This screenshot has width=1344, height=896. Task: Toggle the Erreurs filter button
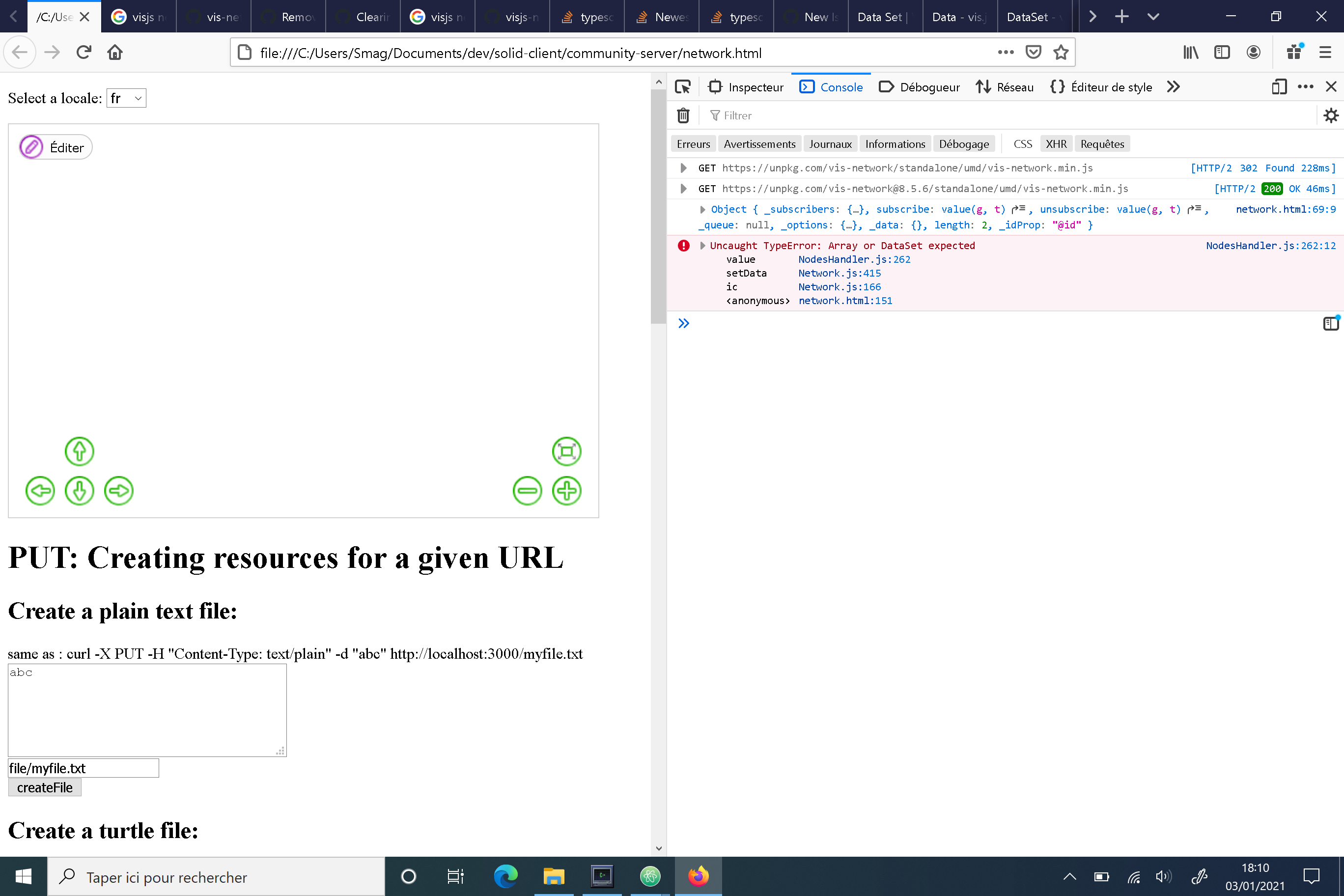pyautogui.click(x=693, y=144)
